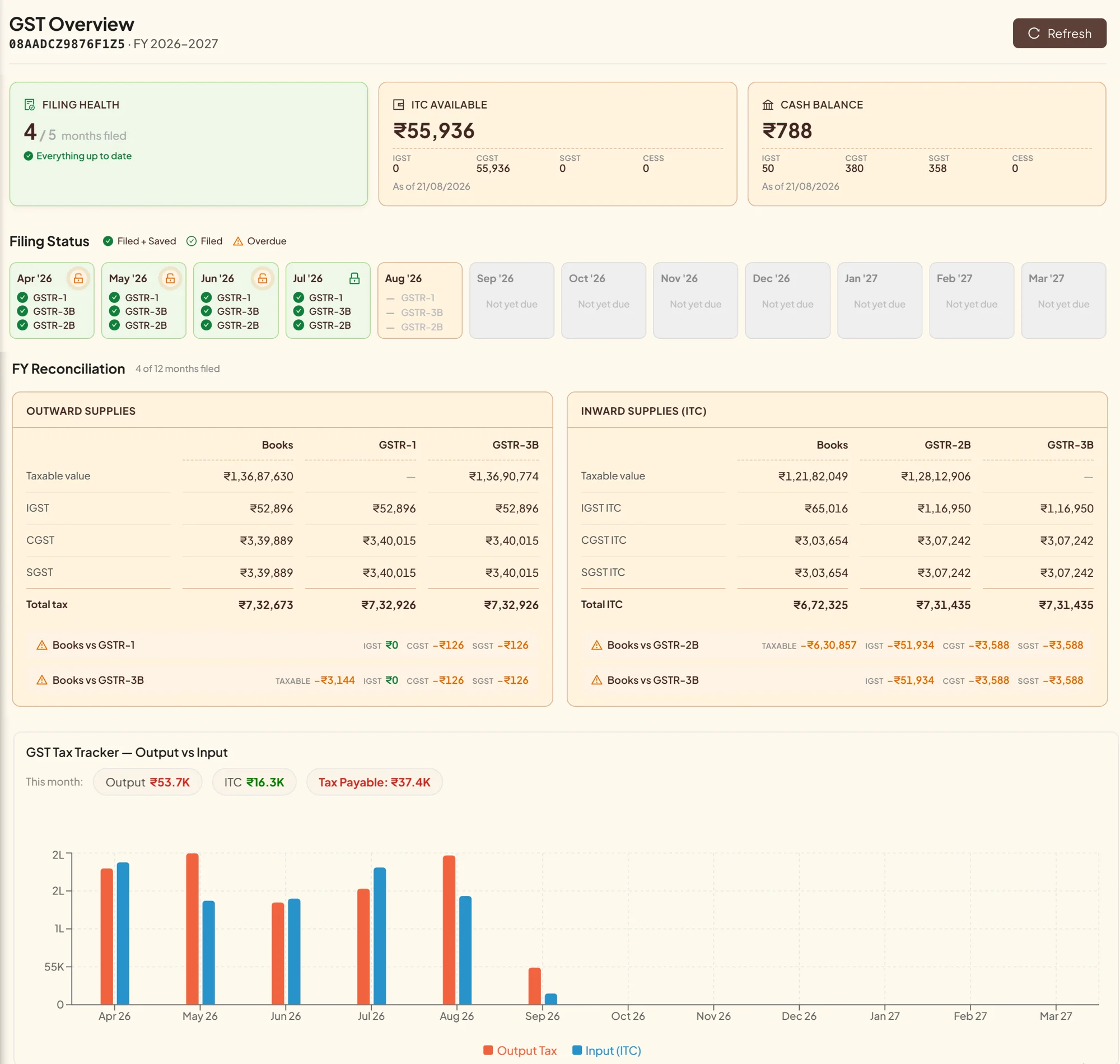Image resolution: width=1120 pixels, height=1064 pixels.
Task: Select the Tax Payable ₹37.4K pill
Action: tap(374, 782)
